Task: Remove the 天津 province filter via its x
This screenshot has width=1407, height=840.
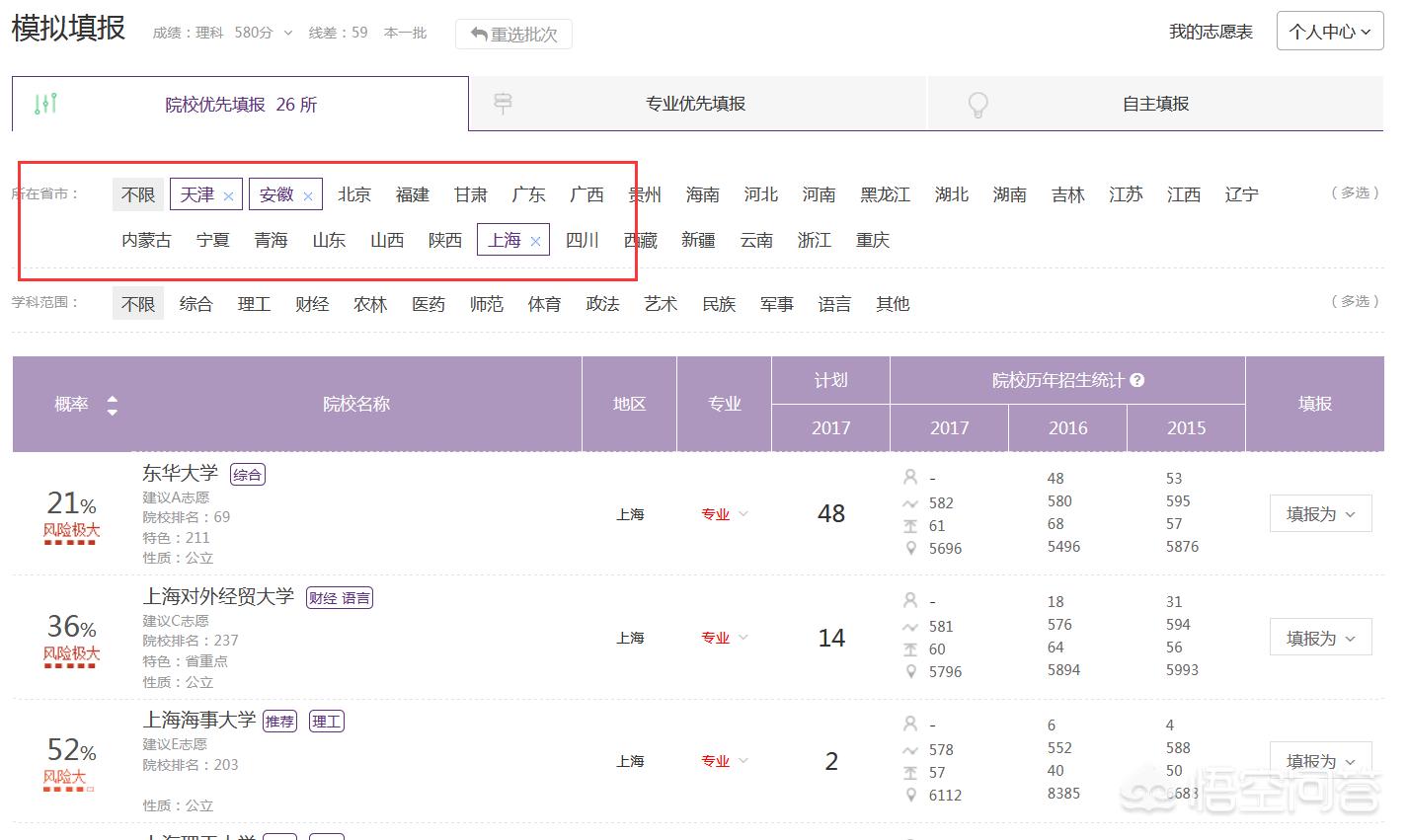Action: click(x=229, y=196)
